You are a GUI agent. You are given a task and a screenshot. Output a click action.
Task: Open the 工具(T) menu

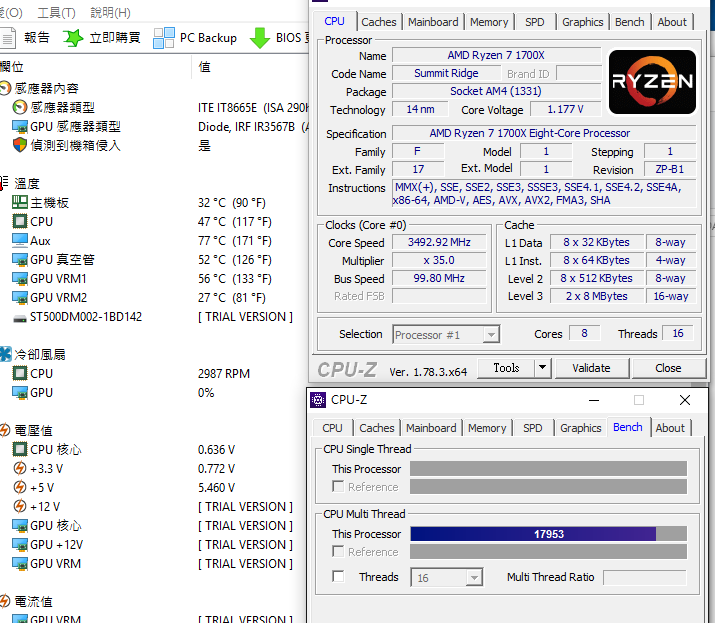56,13
